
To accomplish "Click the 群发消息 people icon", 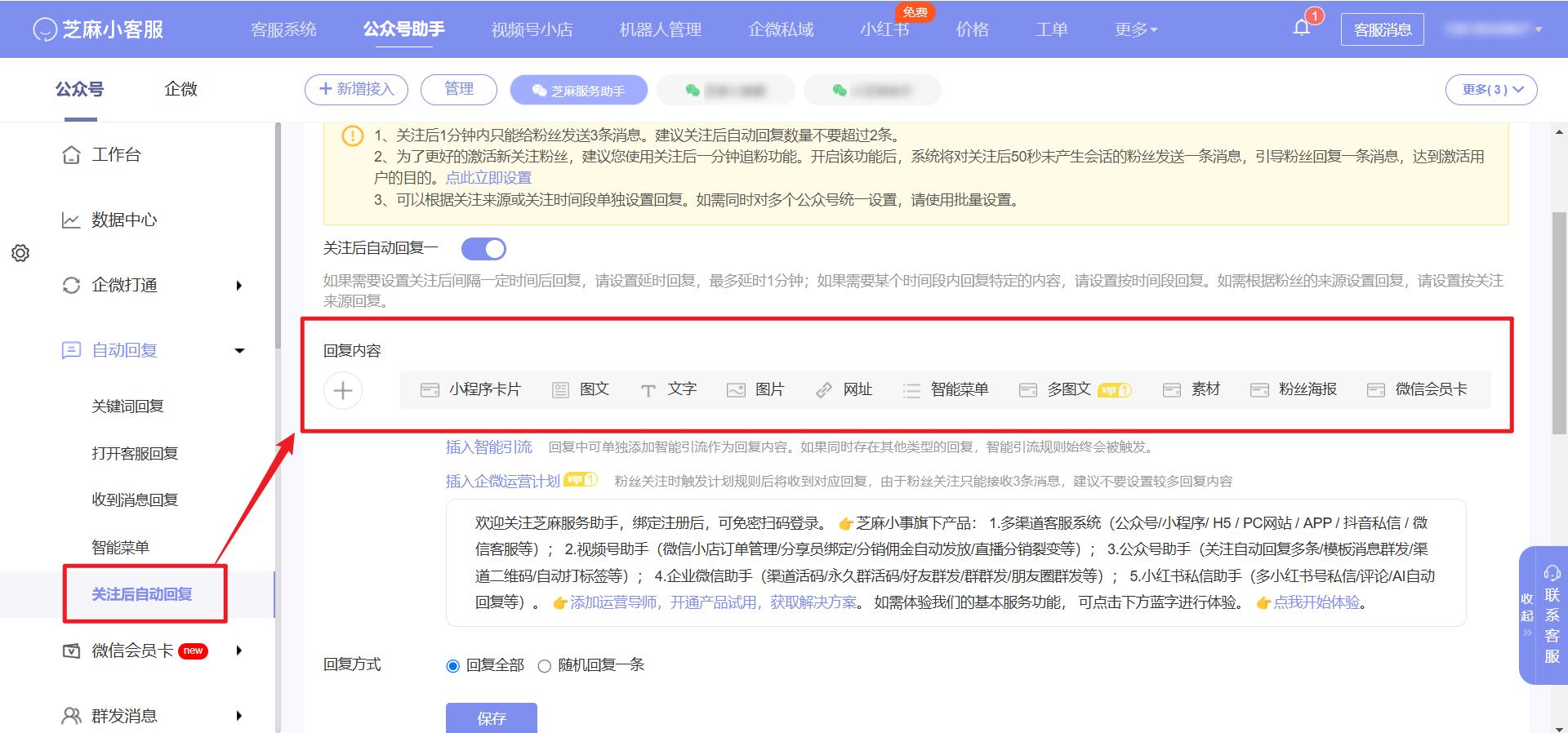I will [71, 716].
